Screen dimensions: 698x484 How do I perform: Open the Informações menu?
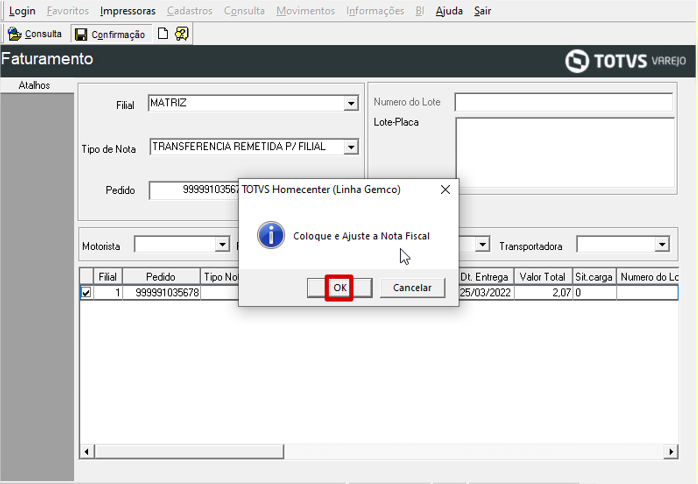click(375, 11)
